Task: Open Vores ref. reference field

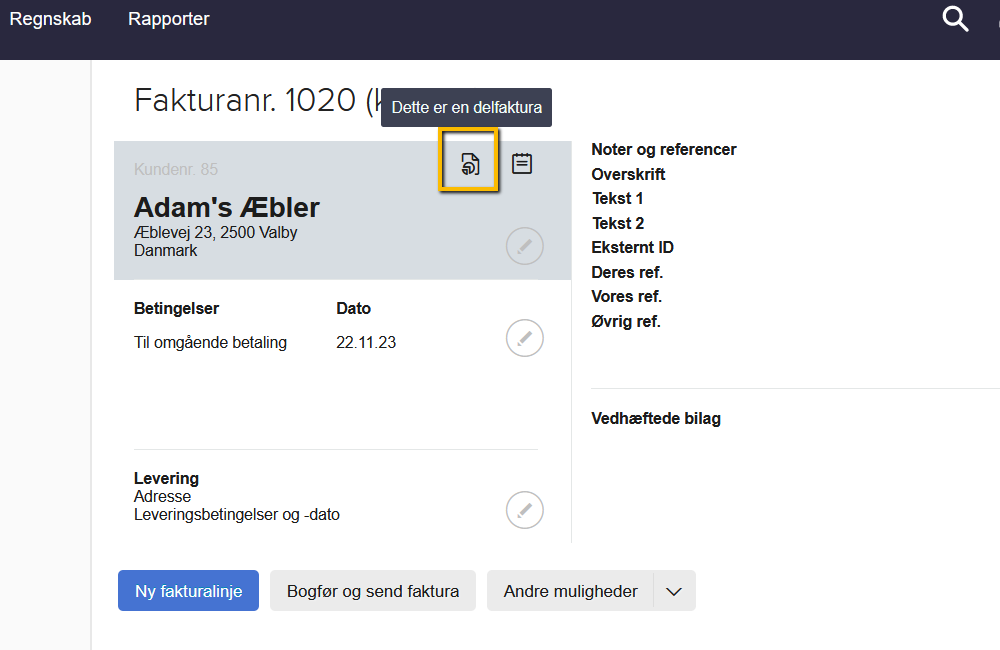Action: pos(626,296)
